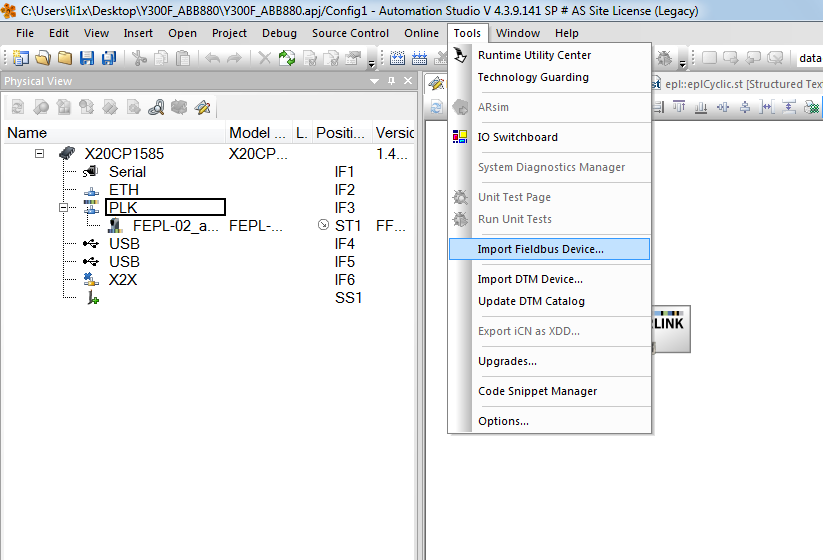This screenshot has width=823, height=560.
Task: Open the toolbar overflow dropdown beside the bug icon
Action: tap(682, 64)
